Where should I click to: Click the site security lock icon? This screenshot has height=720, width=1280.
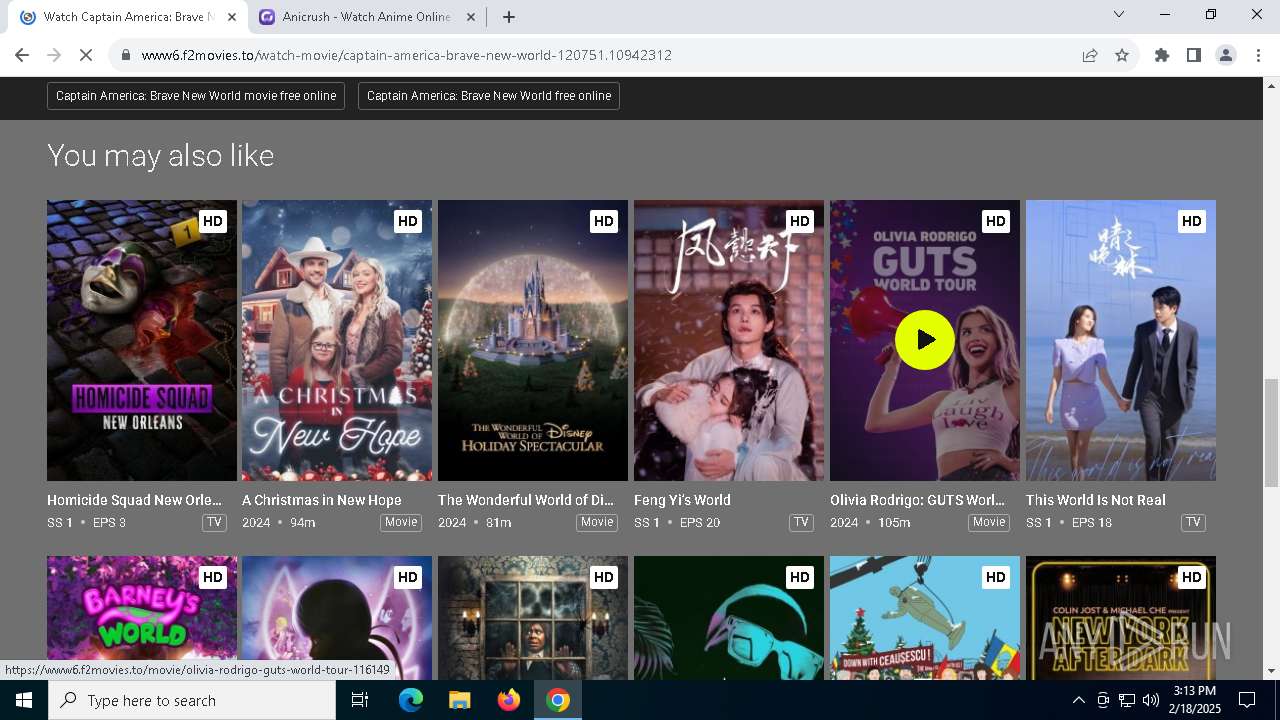click(x=126, y=55)
